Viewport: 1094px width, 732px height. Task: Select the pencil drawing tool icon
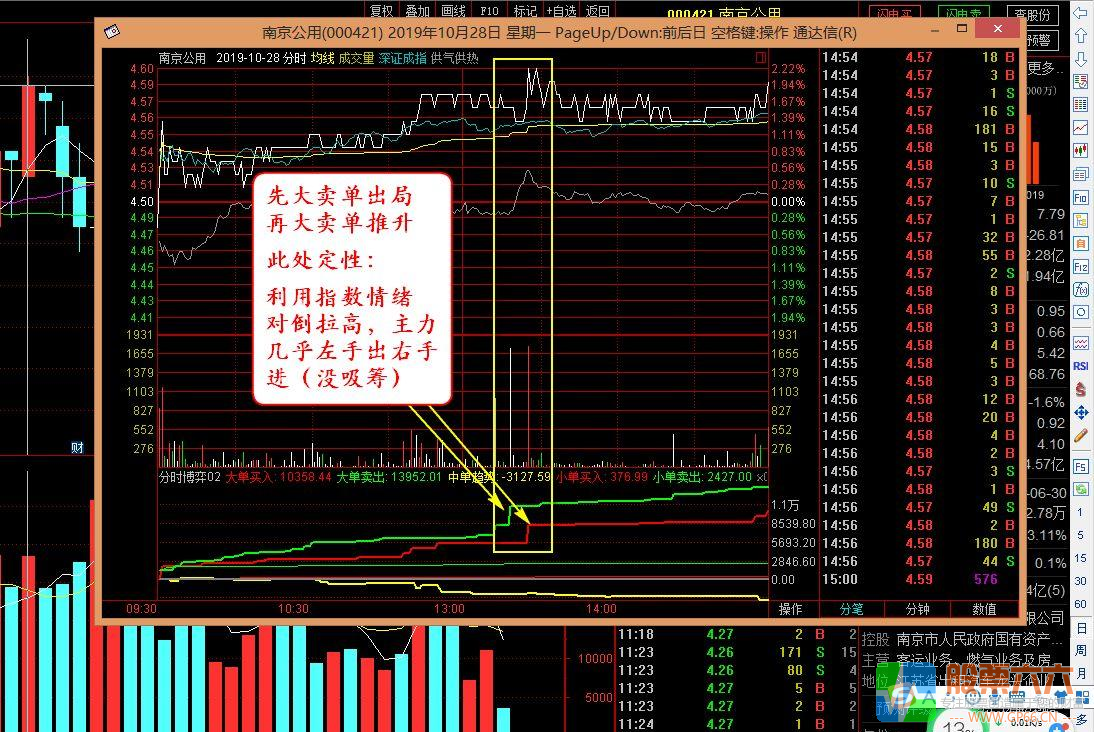[1081, 435]
